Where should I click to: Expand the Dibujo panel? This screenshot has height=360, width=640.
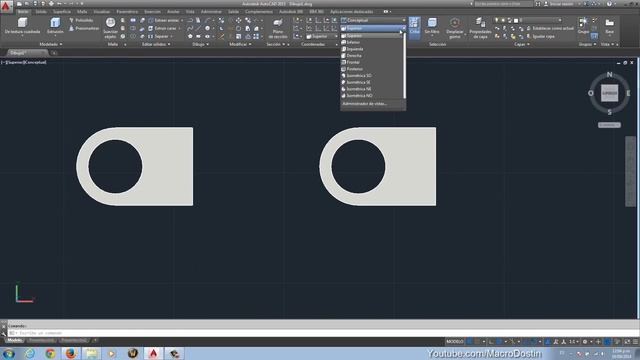point(200,44)
